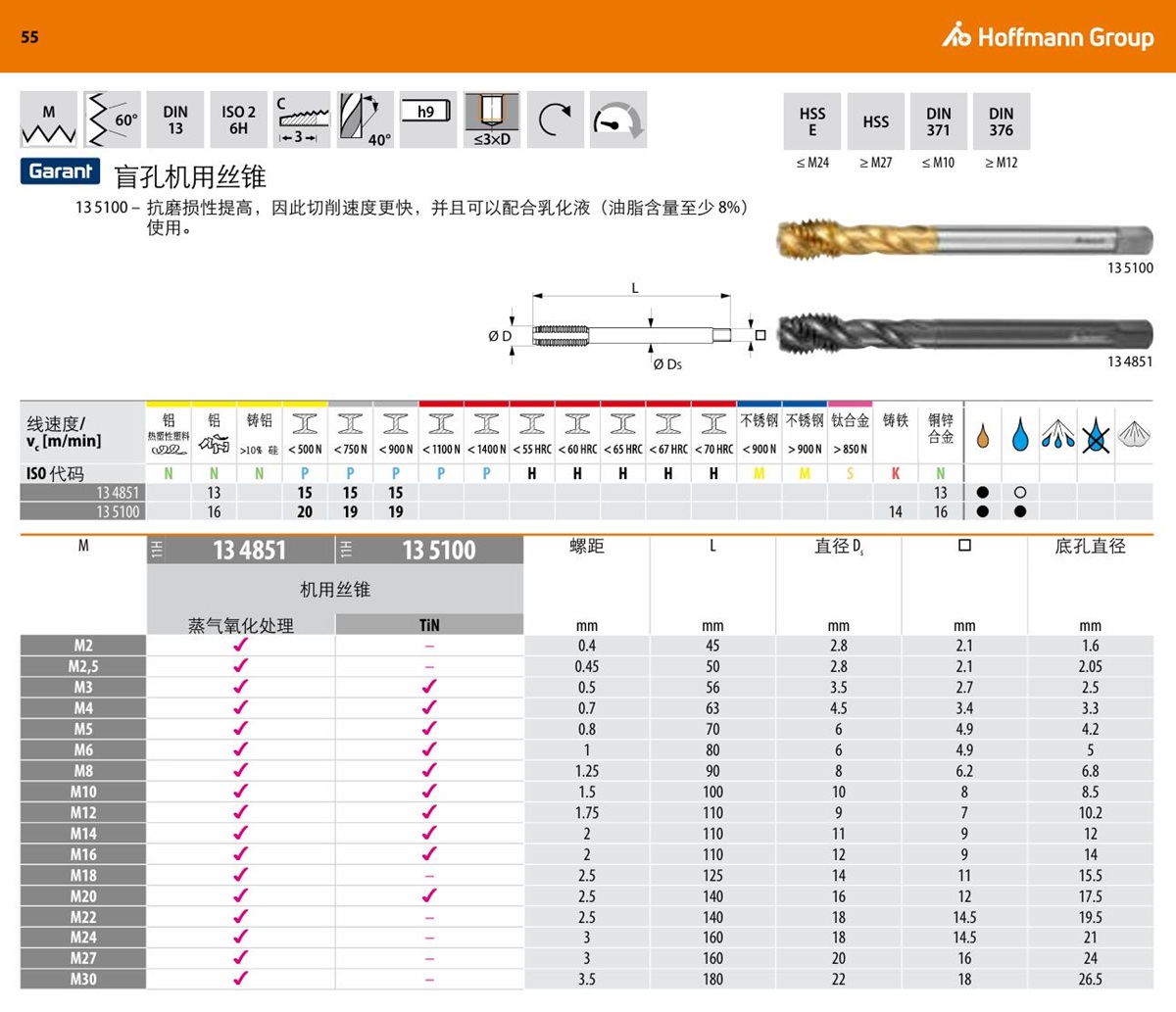Open the black tap image 13 4851

pyautogui.click(x=965, y=333)
